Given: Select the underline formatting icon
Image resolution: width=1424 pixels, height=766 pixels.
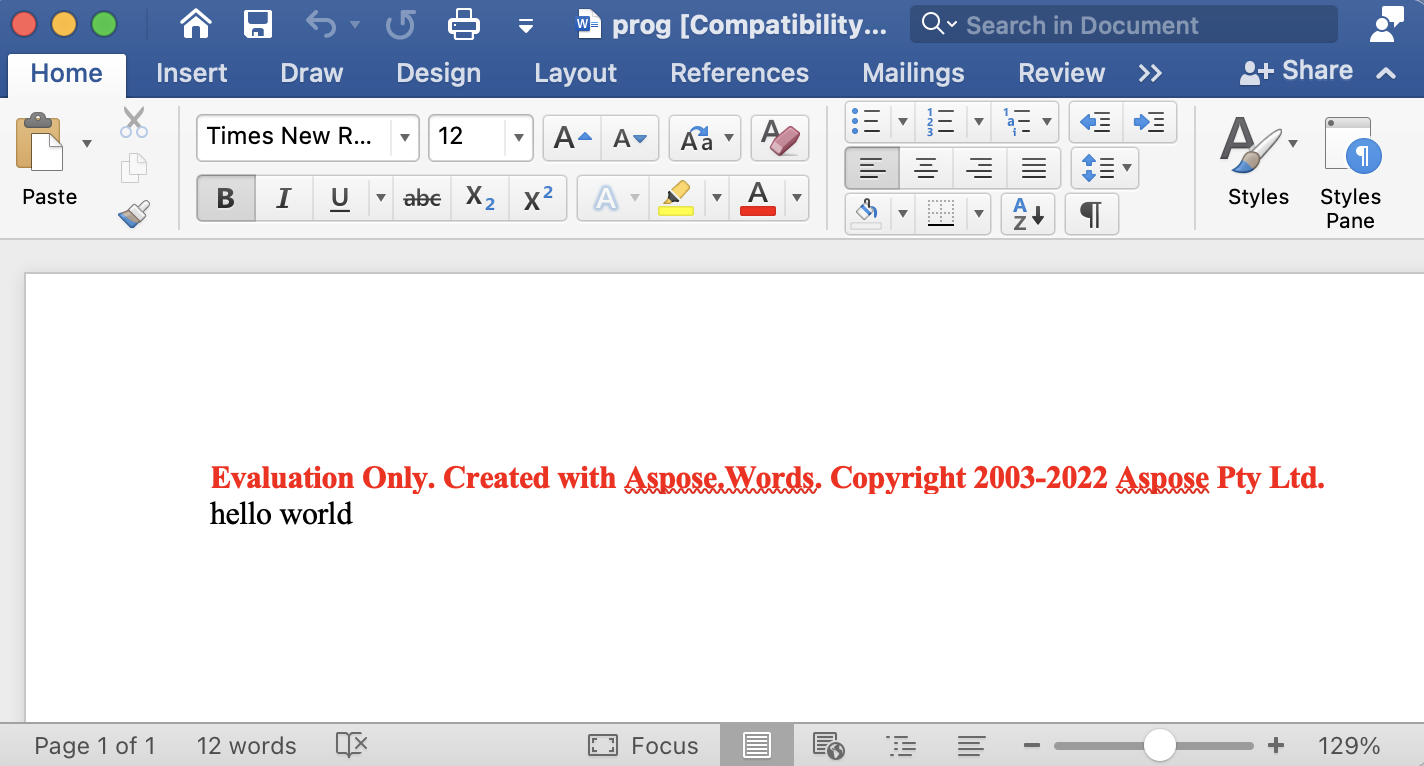Looking at the screenshot, I should point(339,198).
